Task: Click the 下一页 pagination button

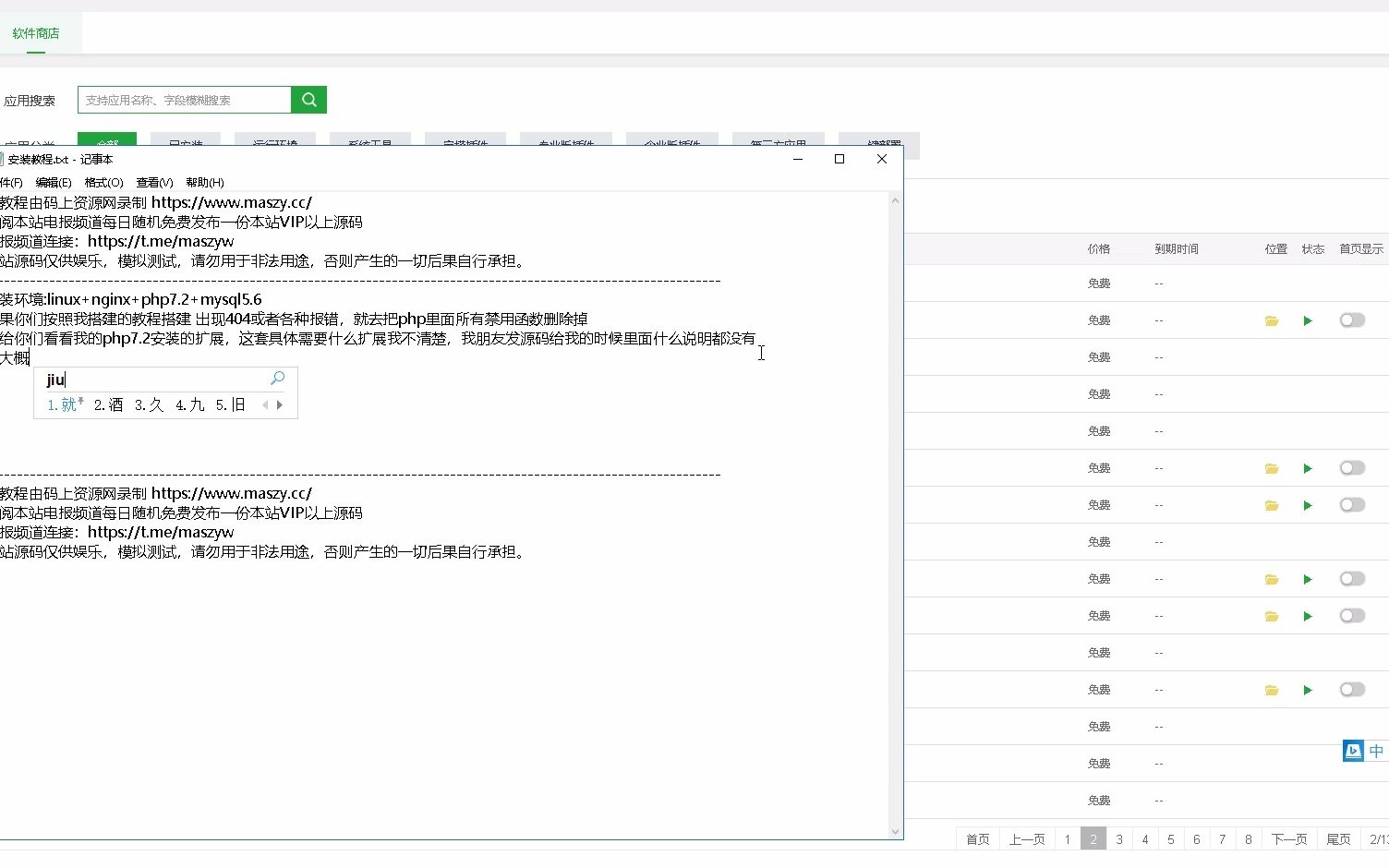Action: click(1289, 838)
